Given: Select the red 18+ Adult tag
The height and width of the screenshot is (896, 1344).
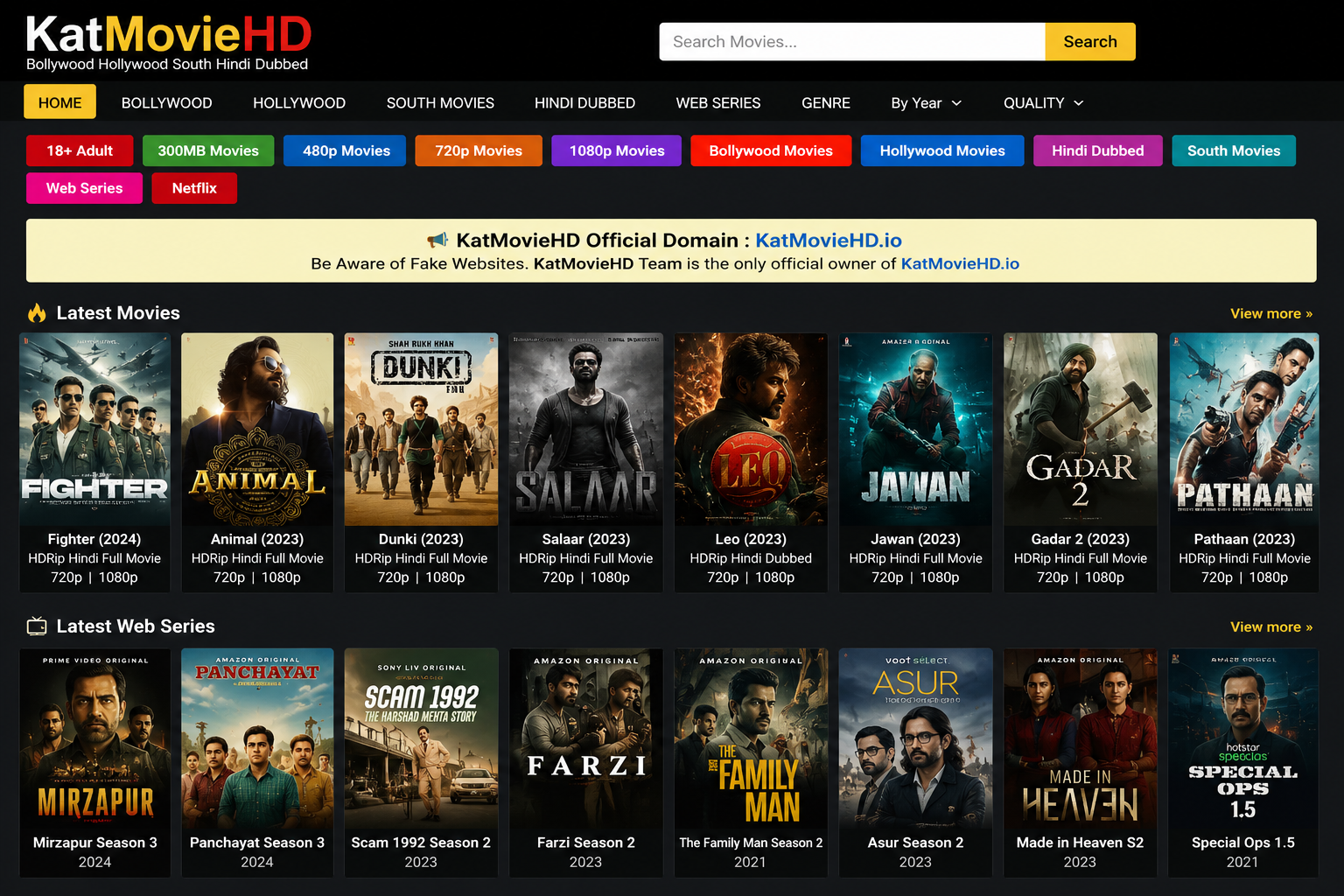Looking at the screenshot, I should coord(80,150).
